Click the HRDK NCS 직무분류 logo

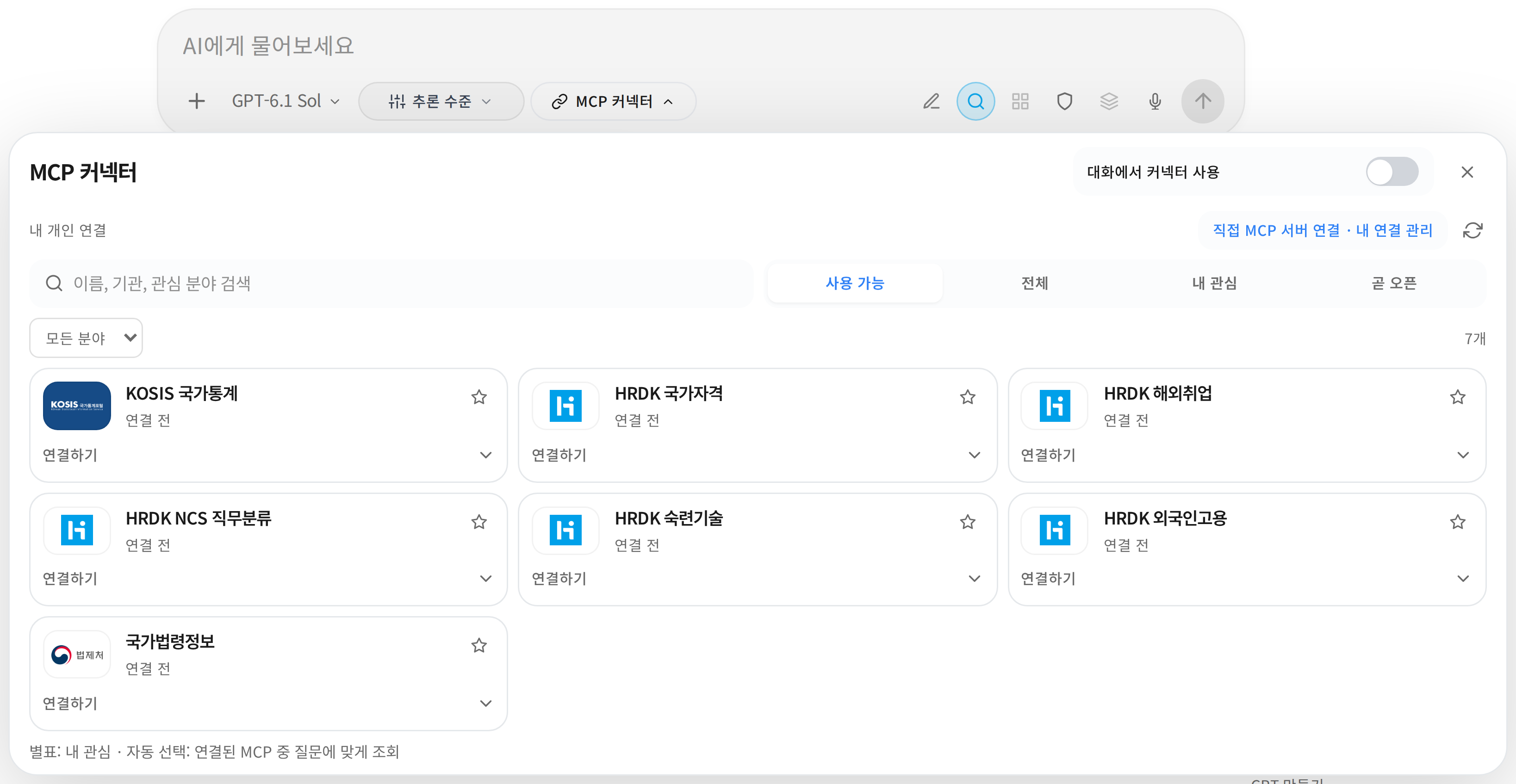tap(77, 530)
